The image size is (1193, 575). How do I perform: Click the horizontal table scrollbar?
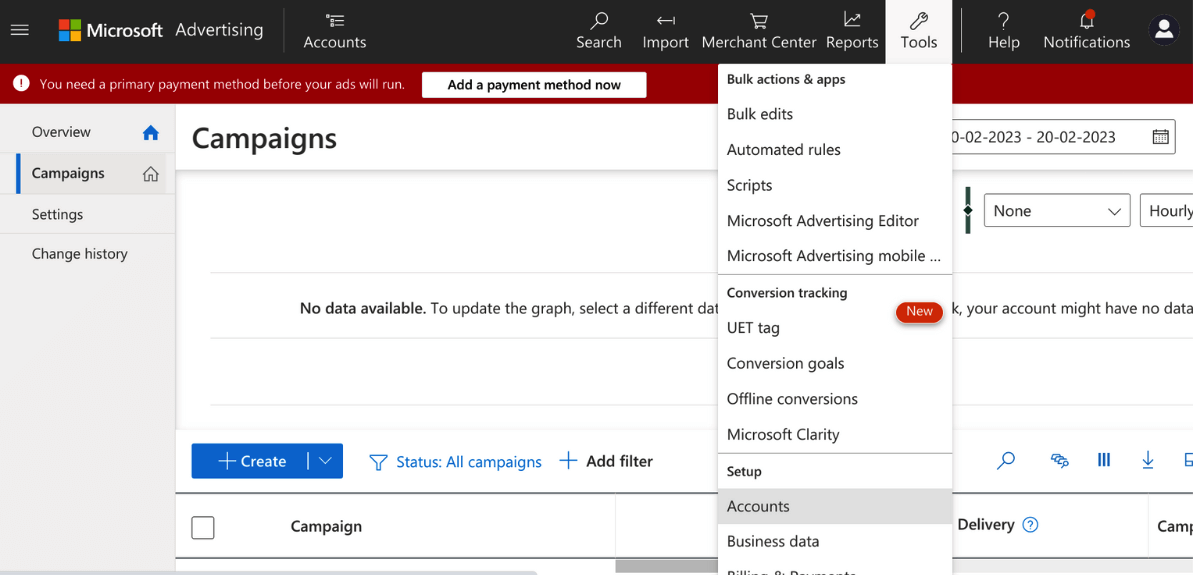click(666, 567)
